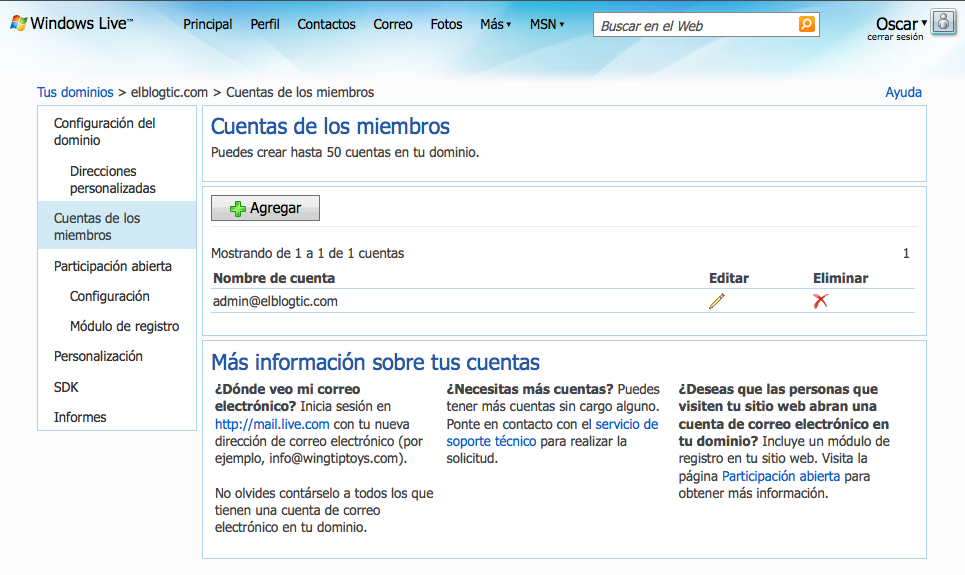This screenshot has width=965, height=575.
Task: Click the 'Cuentas de los miembros' page heading
Action: tap(330, 126)
